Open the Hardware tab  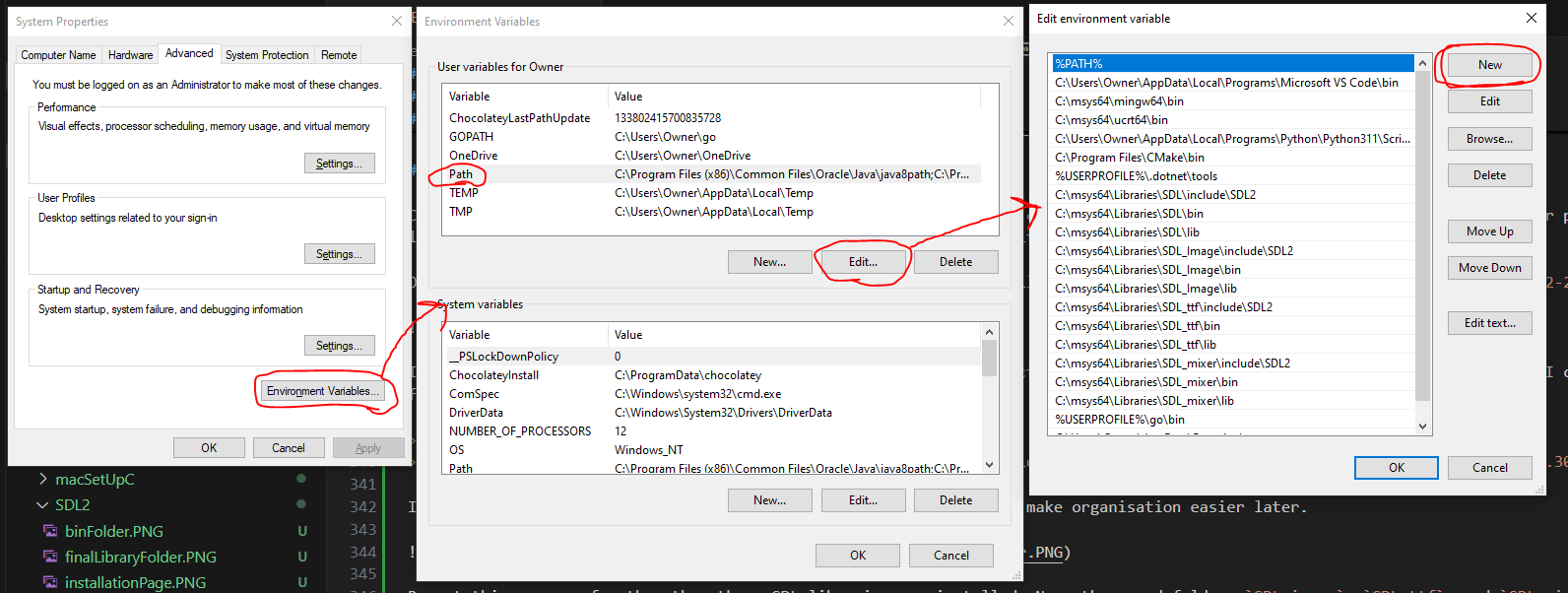click(x=130, y=55)
